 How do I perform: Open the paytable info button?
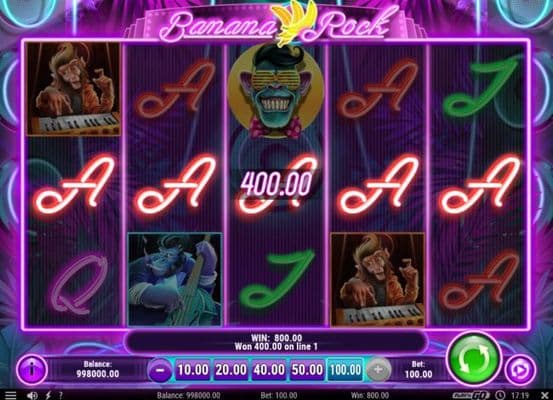coord(32,370)
